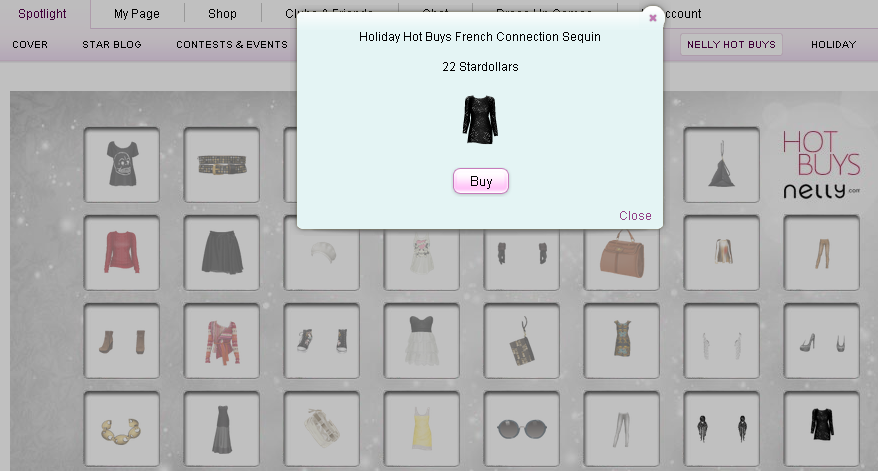Viewport: 878px width, 471px height.
Task: Open the Spotlight tab
Action: coord(42,13)
